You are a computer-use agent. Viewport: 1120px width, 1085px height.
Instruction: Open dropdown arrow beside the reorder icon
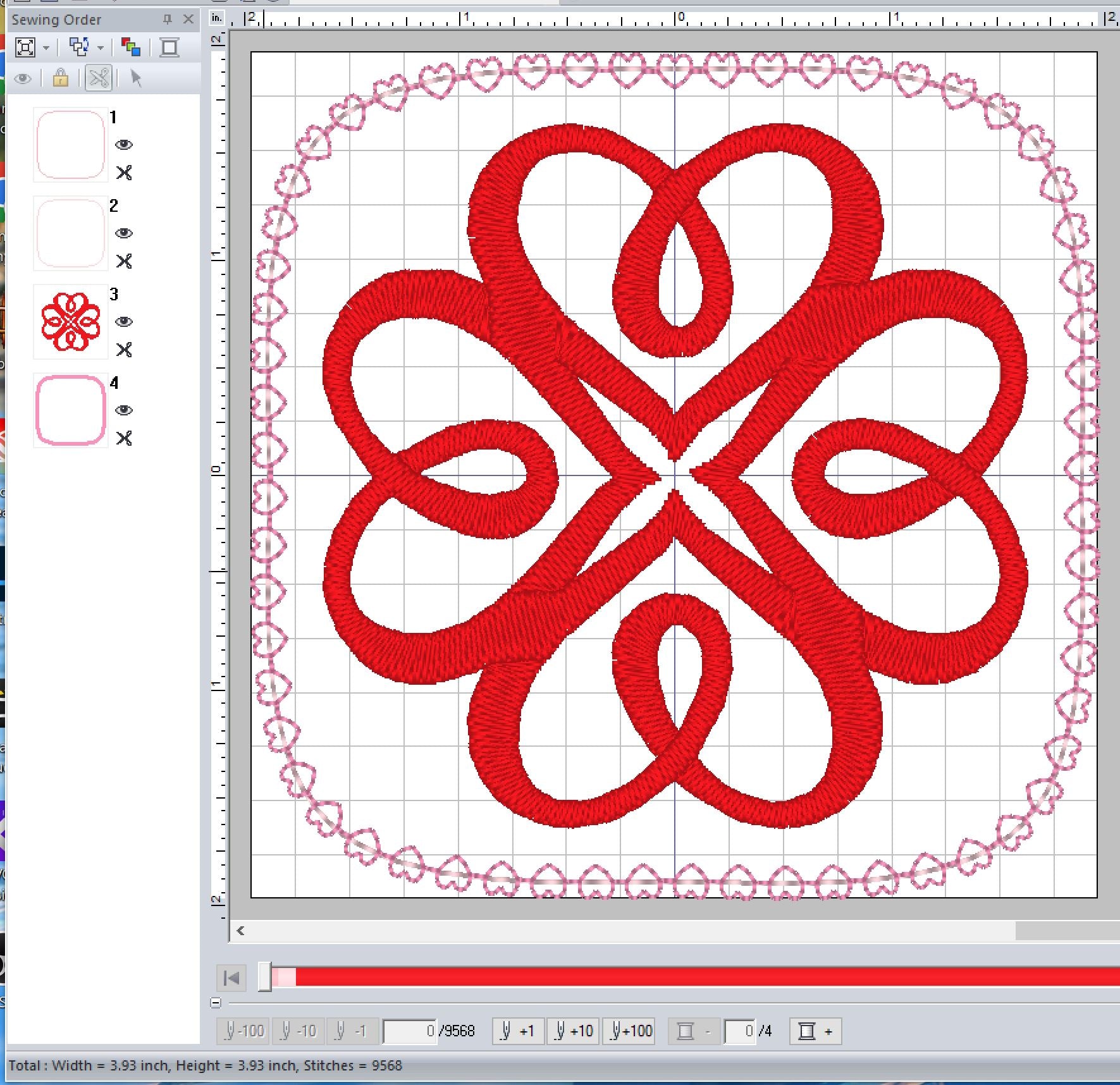tap(101, 47)
